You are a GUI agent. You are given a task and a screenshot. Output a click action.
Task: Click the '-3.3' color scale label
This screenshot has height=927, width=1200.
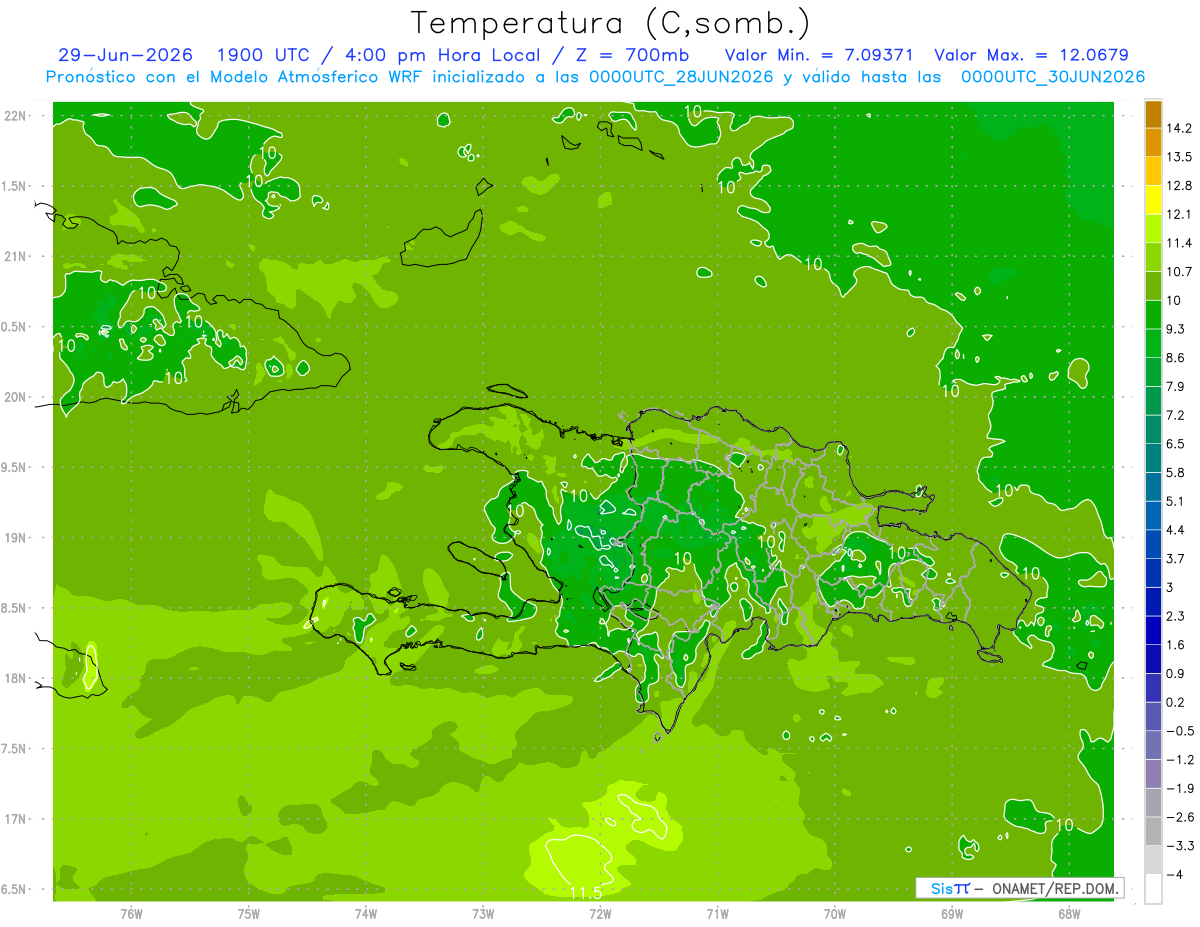[1179, 846]
